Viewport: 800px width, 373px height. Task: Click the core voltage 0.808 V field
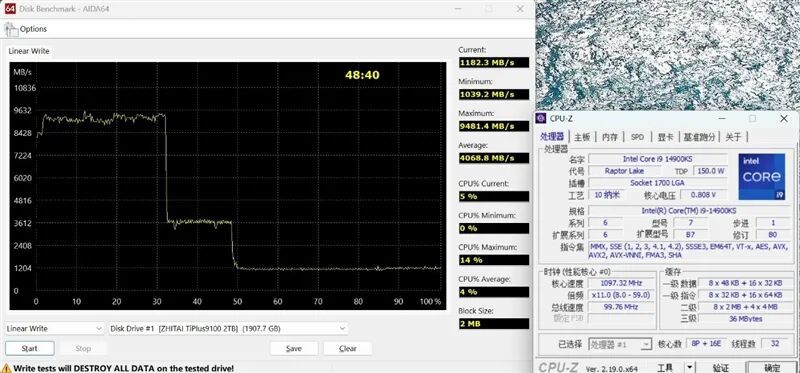point(703,195)
